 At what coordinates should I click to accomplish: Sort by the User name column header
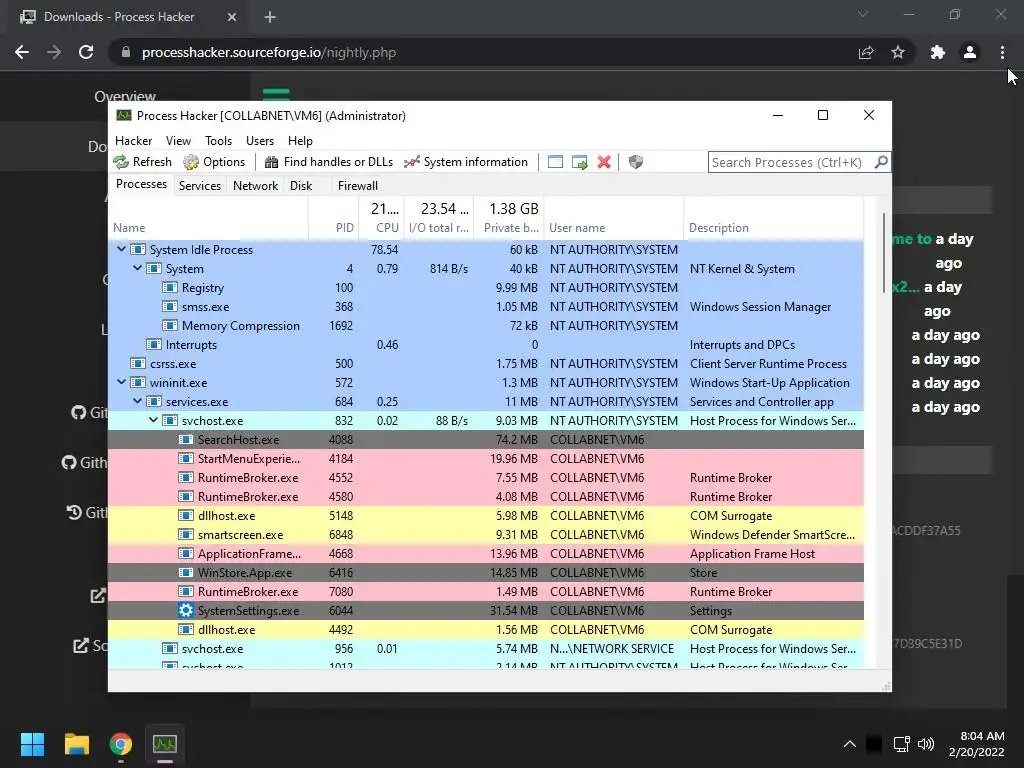click(x=614, y=219)
